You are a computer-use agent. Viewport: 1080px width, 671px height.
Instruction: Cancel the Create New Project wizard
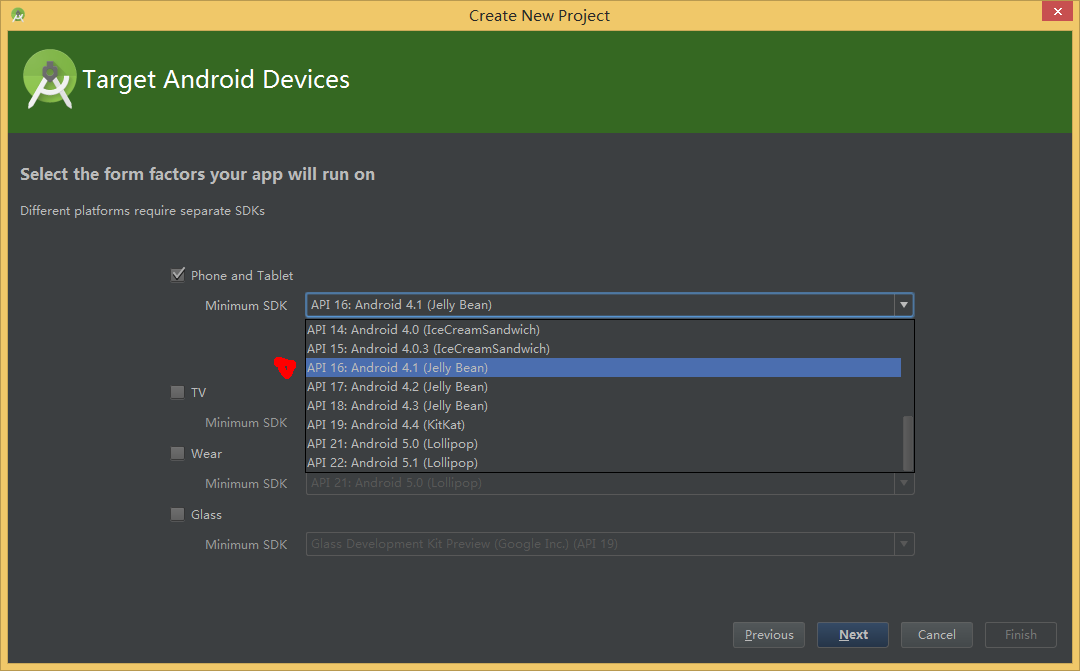coord(937,634)
